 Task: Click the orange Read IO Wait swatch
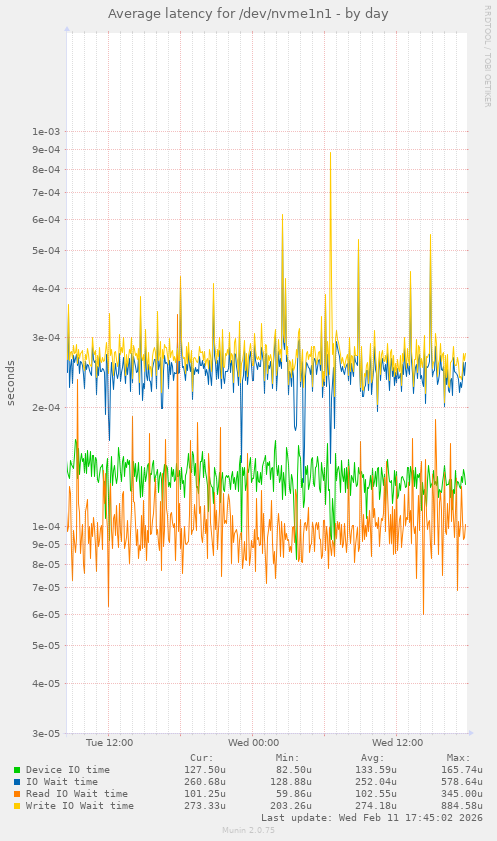click(17, 794)
